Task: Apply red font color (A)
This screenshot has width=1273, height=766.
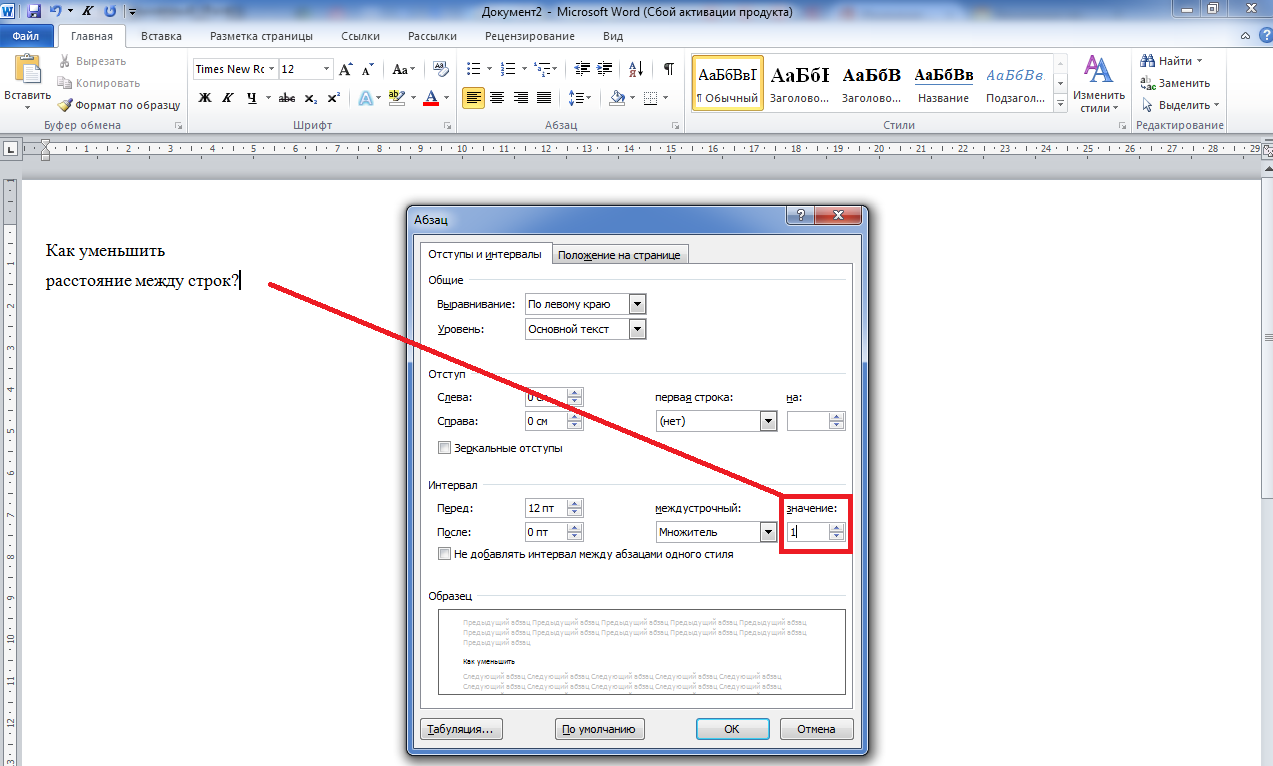Action: (x=431, y=98)
